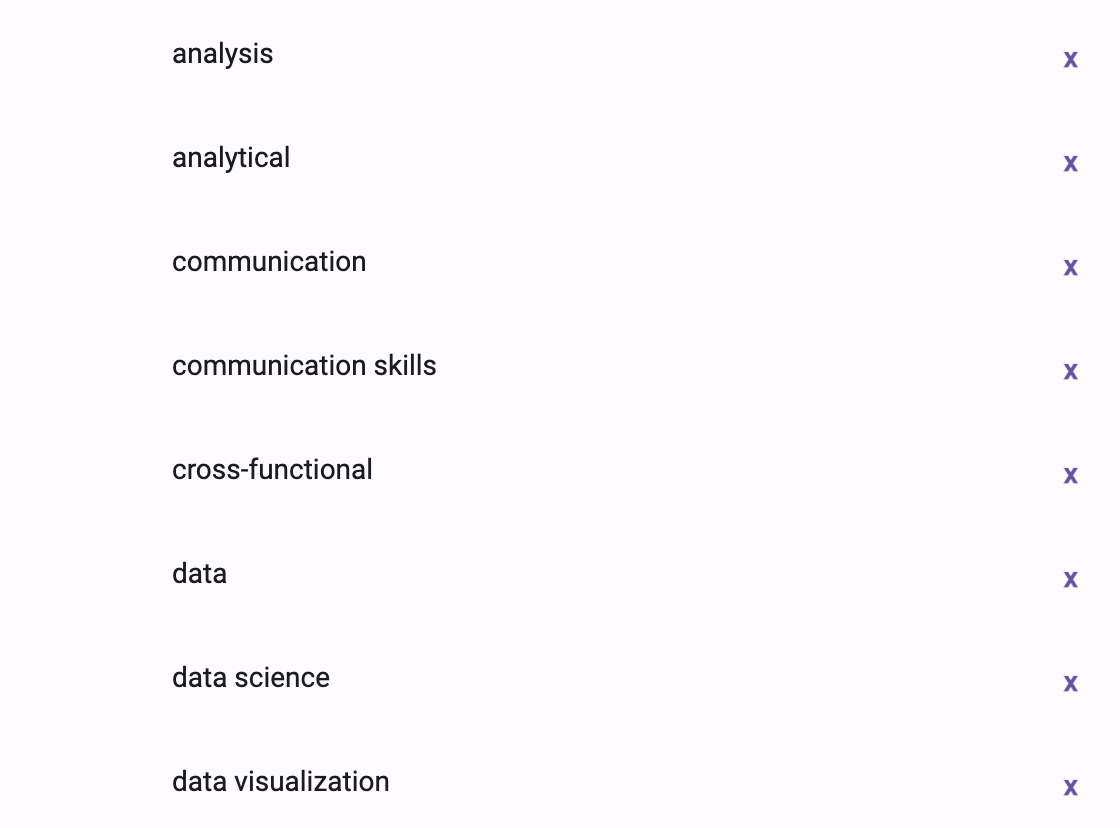Select the 'analysis' keyword text

click(x=223, y=54)
